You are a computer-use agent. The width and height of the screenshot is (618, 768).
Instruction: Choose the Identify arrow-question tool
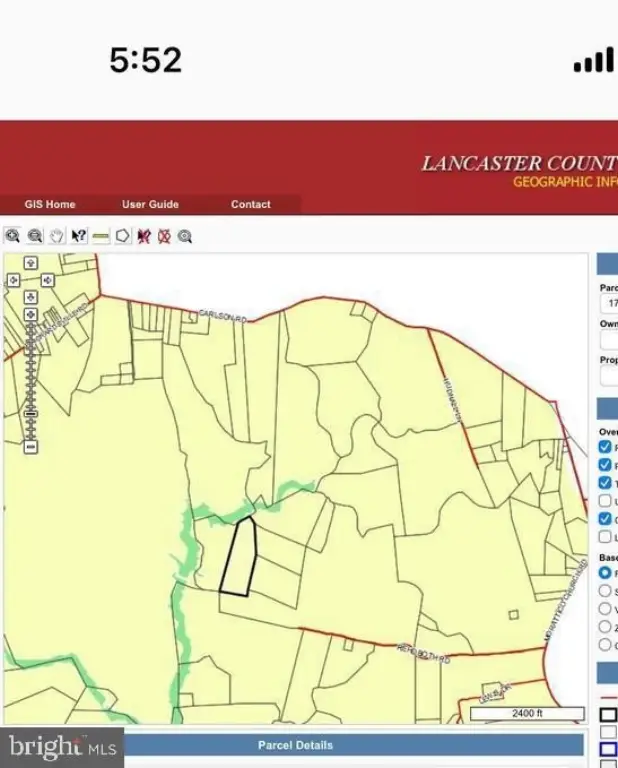click(79, 236)
